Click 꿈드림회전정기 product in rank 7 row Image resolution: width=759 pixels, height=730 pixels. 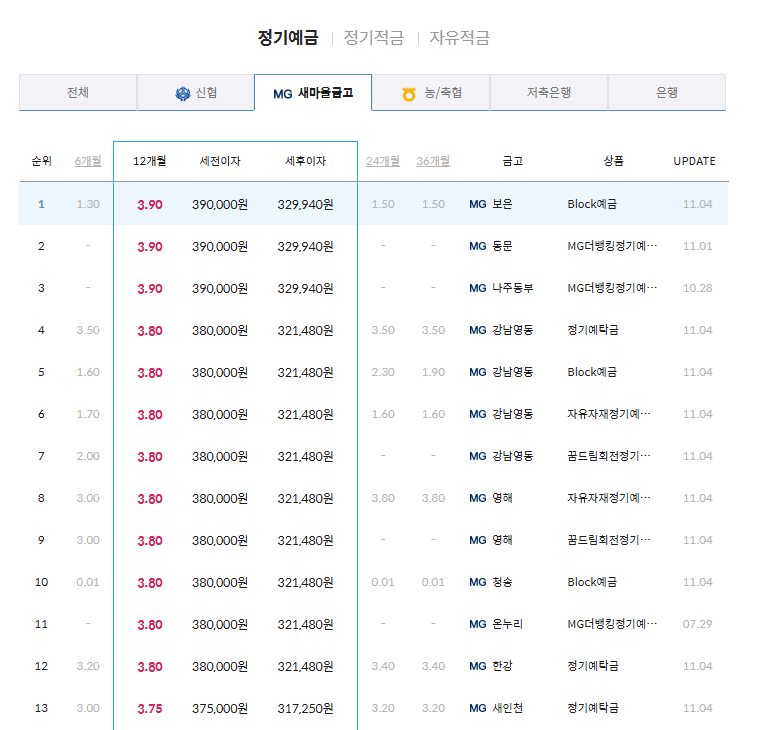tap(609, 456)
